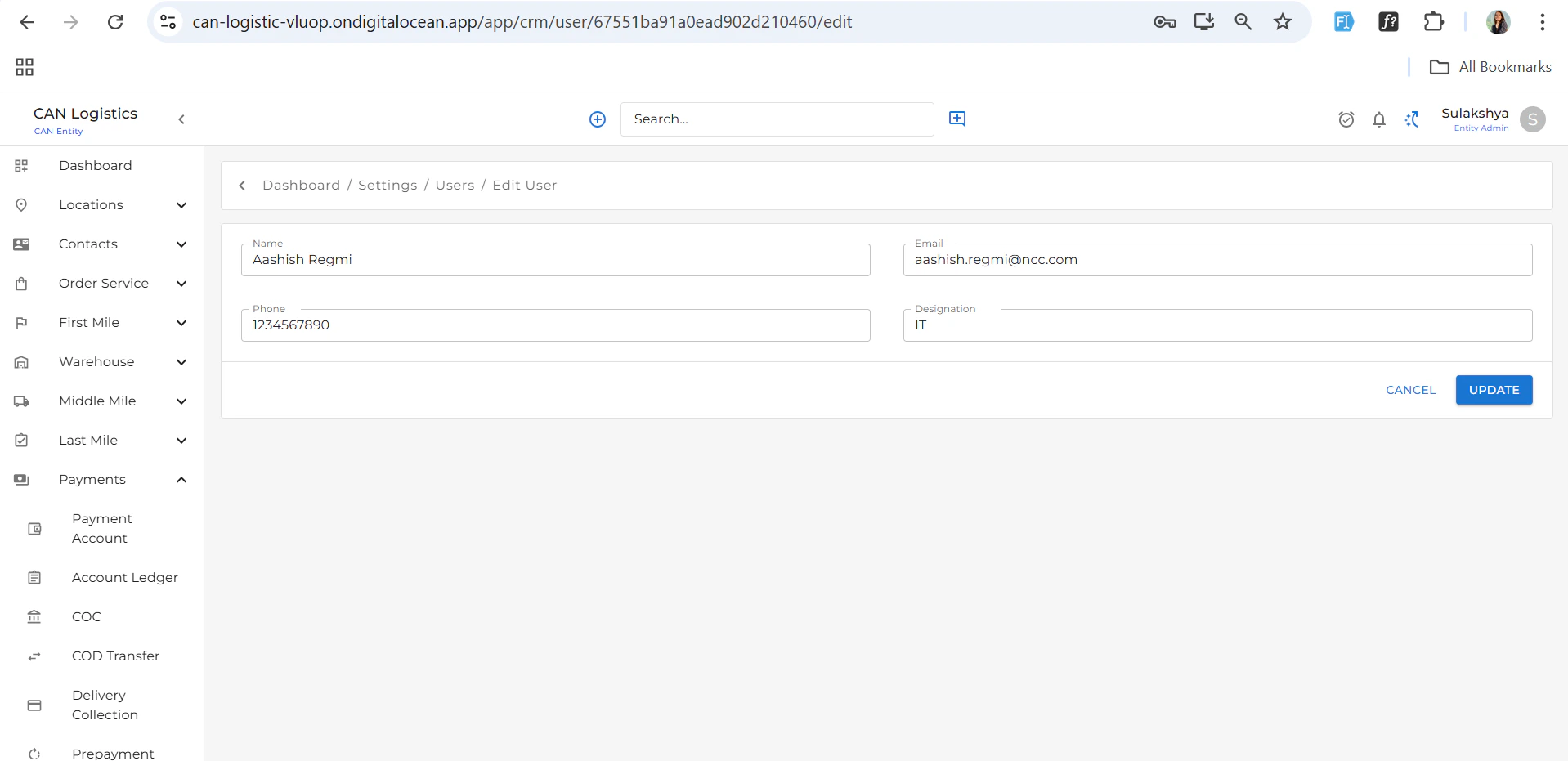This screenshot has height=761, width=1568.
Task: Click the Search input field
Action: click(777, 119)
